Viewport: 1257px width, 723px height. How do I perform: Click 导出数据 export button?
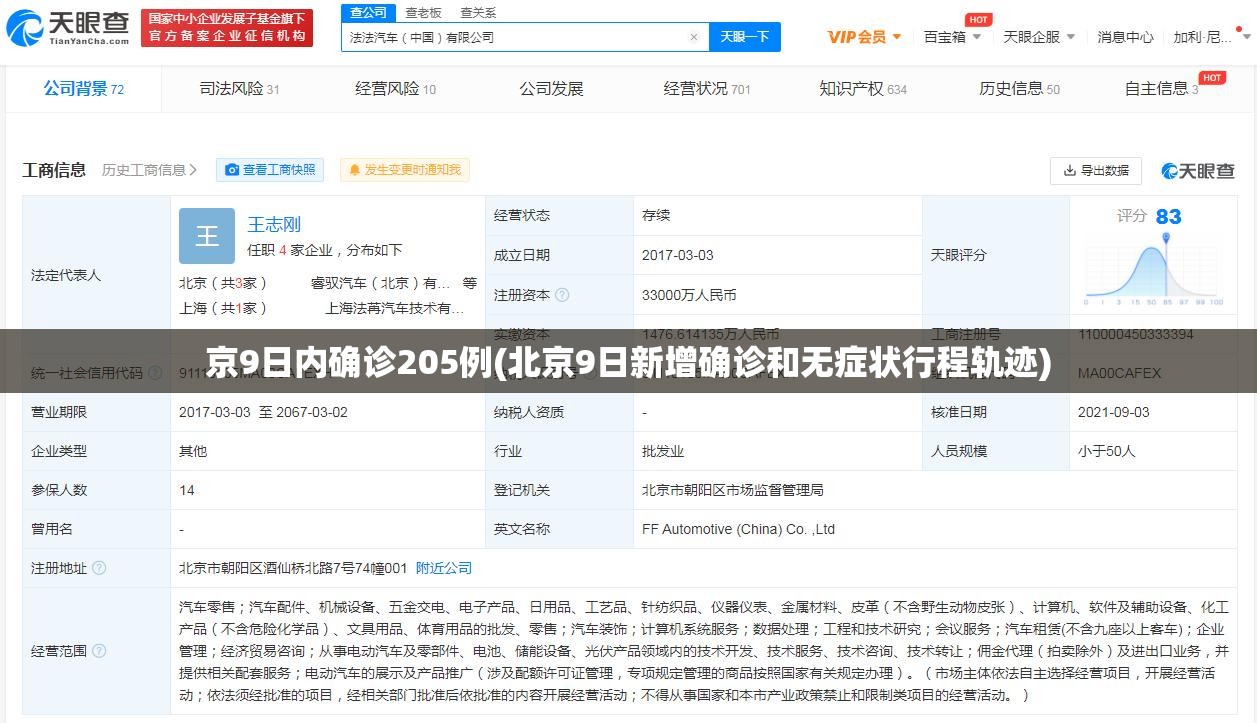[x=1096, y=171]
